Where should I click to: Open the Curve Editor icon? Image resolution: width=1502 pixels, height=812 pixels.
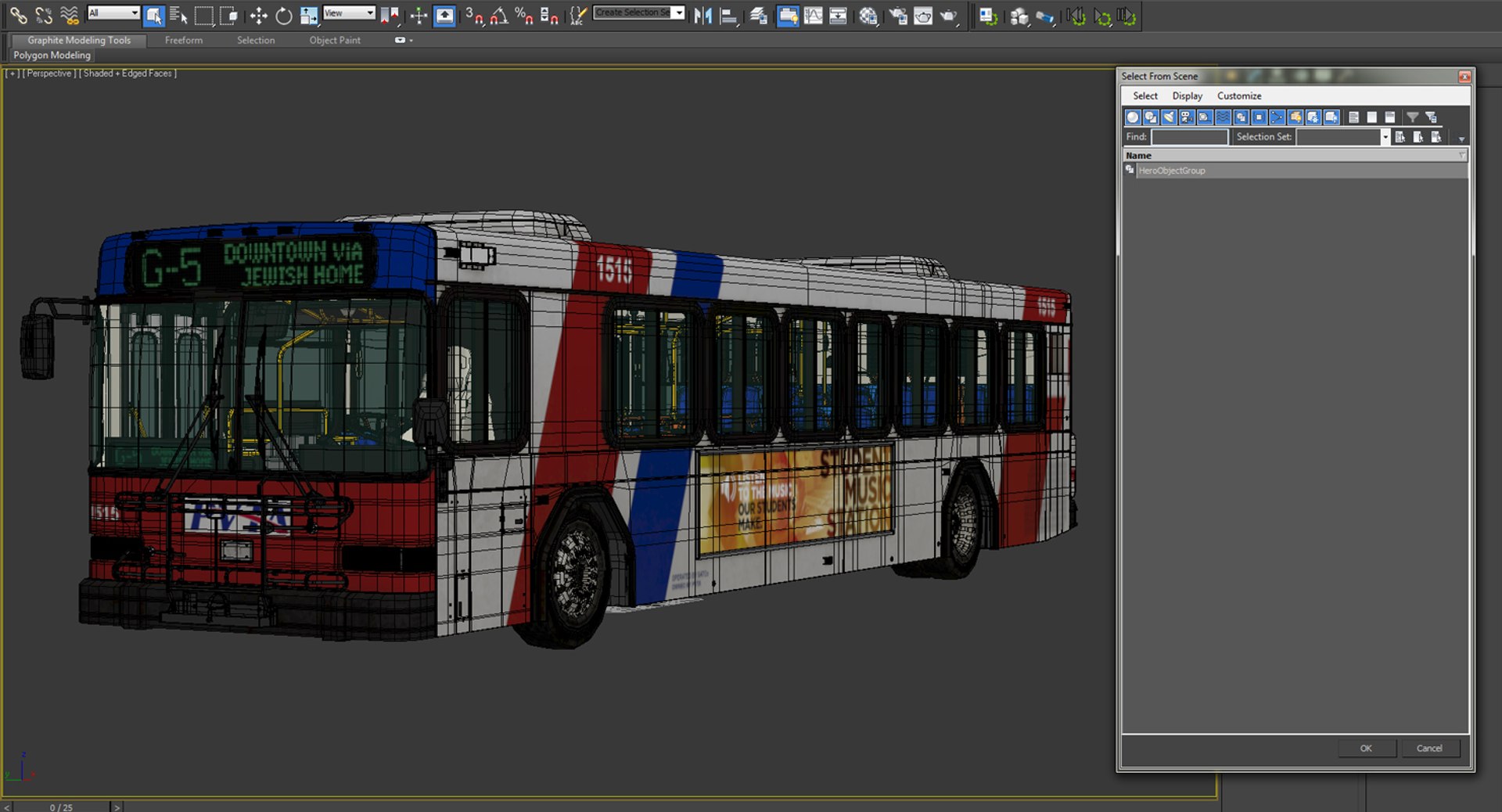[x=813, y=15]
